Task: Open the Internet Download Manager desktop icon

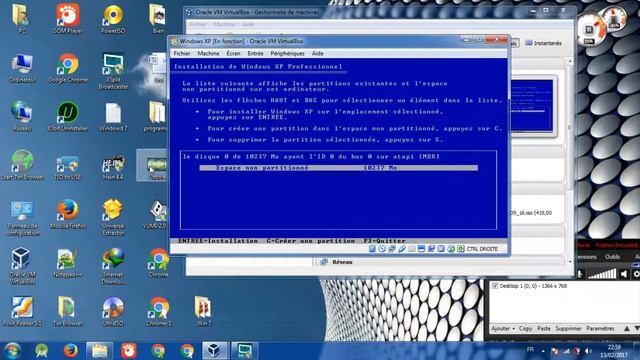Action: point(113,265)
